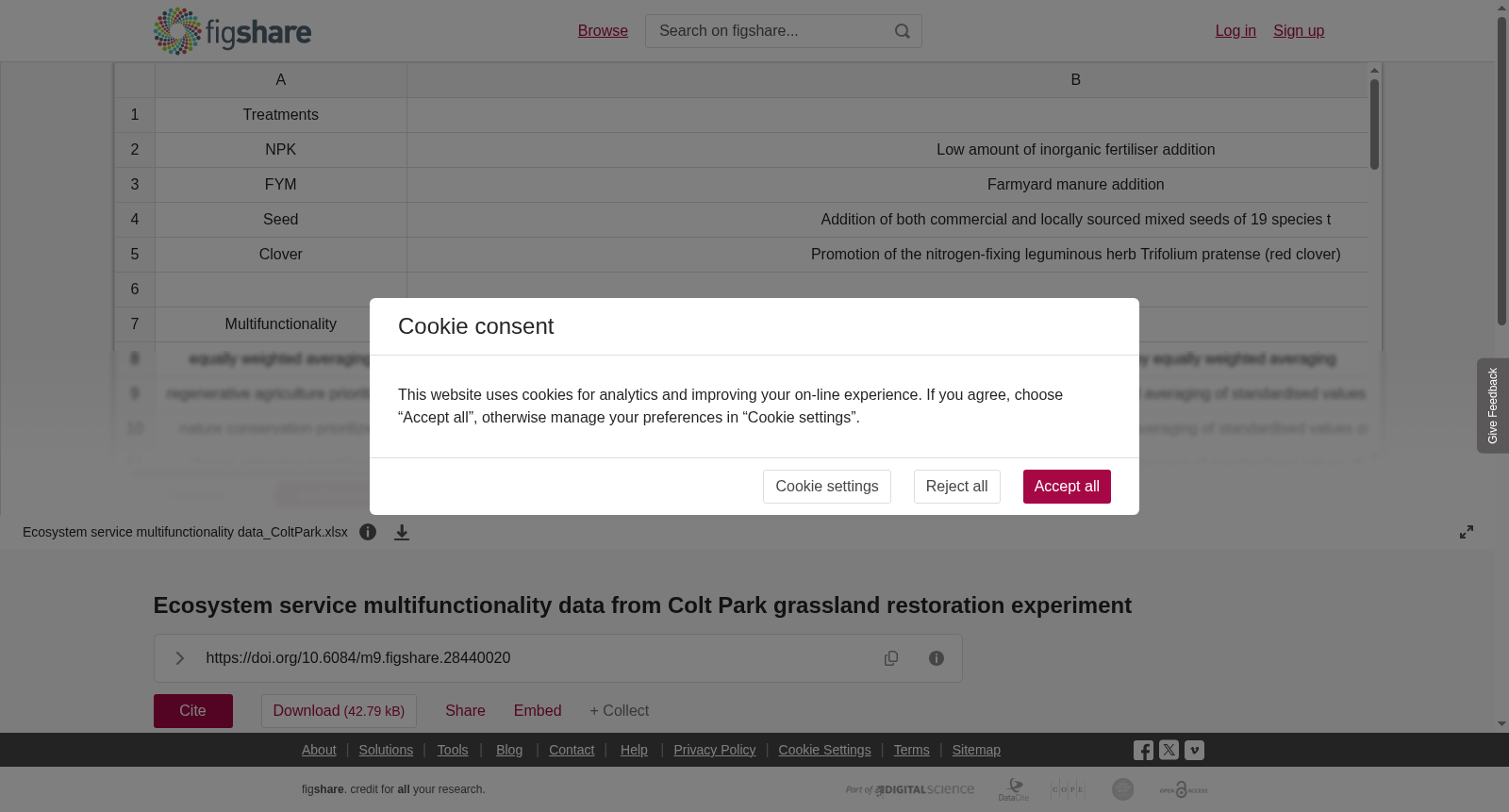The image size is (1509, 812).
Task: Select the 'FYM' cell
Action: point(281,185)
